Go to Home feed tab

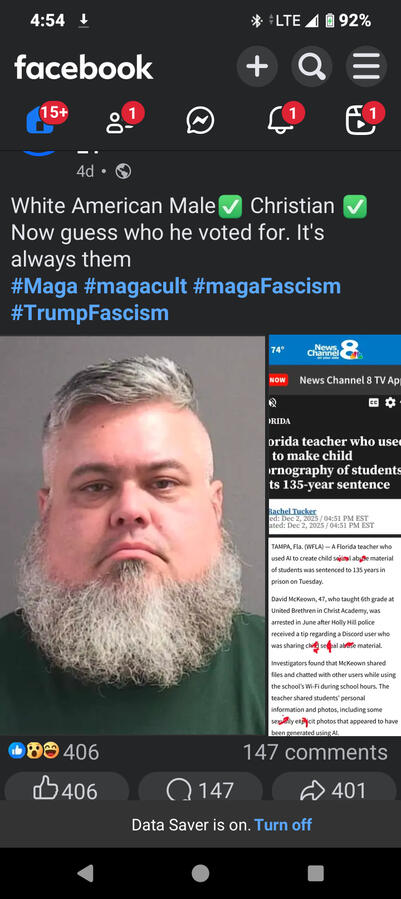coord(40,120)
